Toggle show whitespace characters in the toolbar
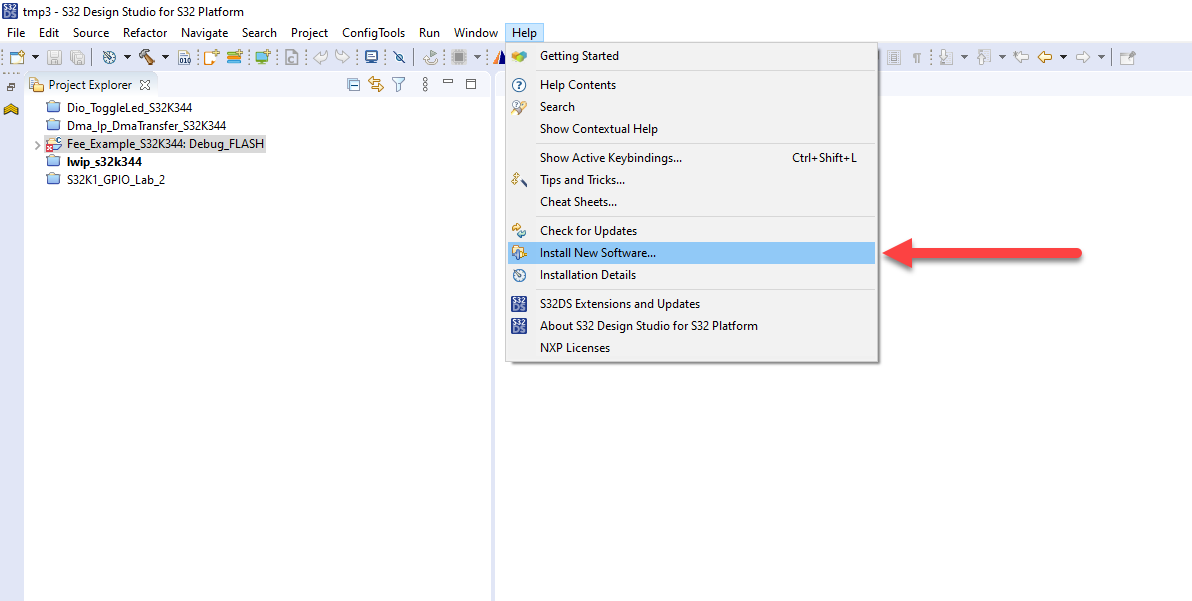The width and height of the screenshot is (1192, 601). pyautogui.click(x=917, y=57)
